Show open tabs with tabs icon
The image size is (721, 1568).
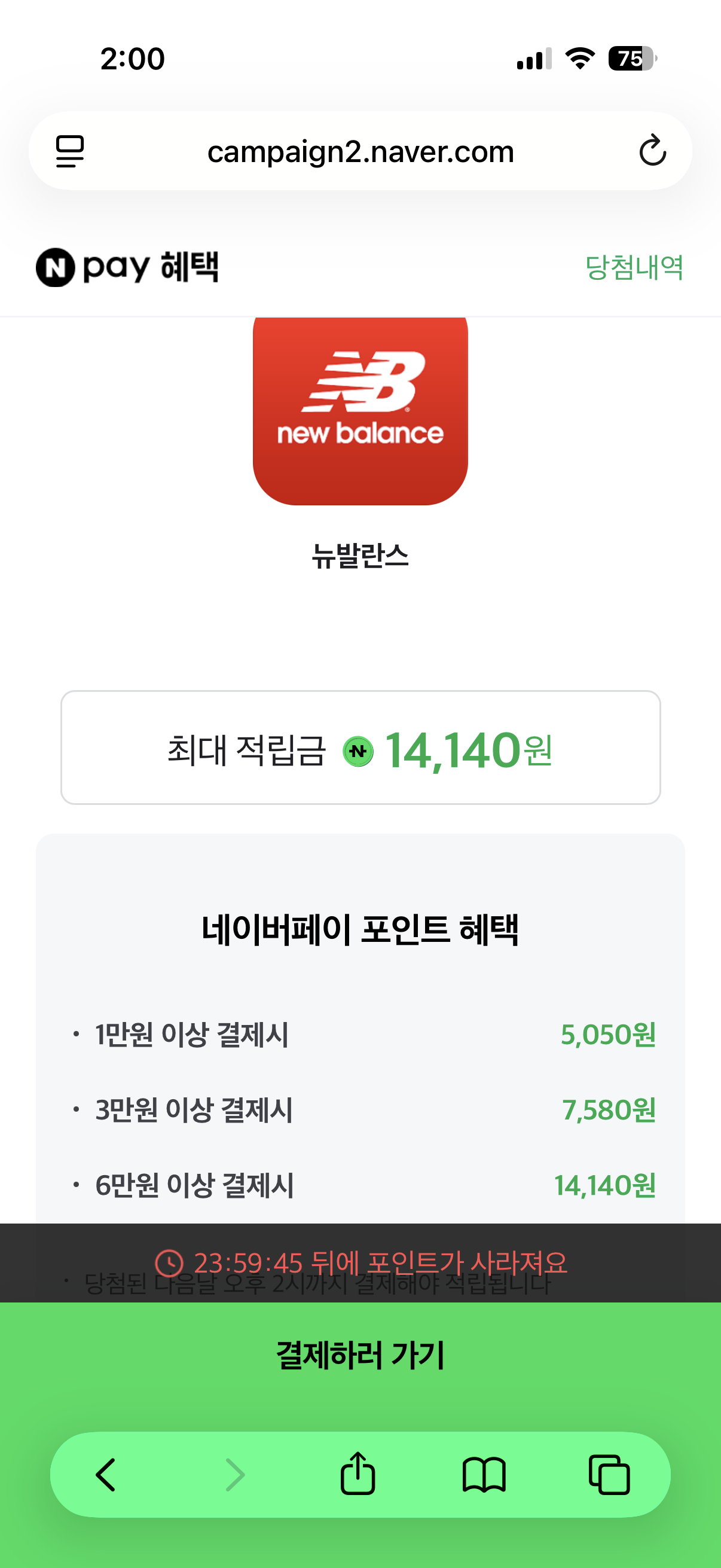tap(609, 1475)
